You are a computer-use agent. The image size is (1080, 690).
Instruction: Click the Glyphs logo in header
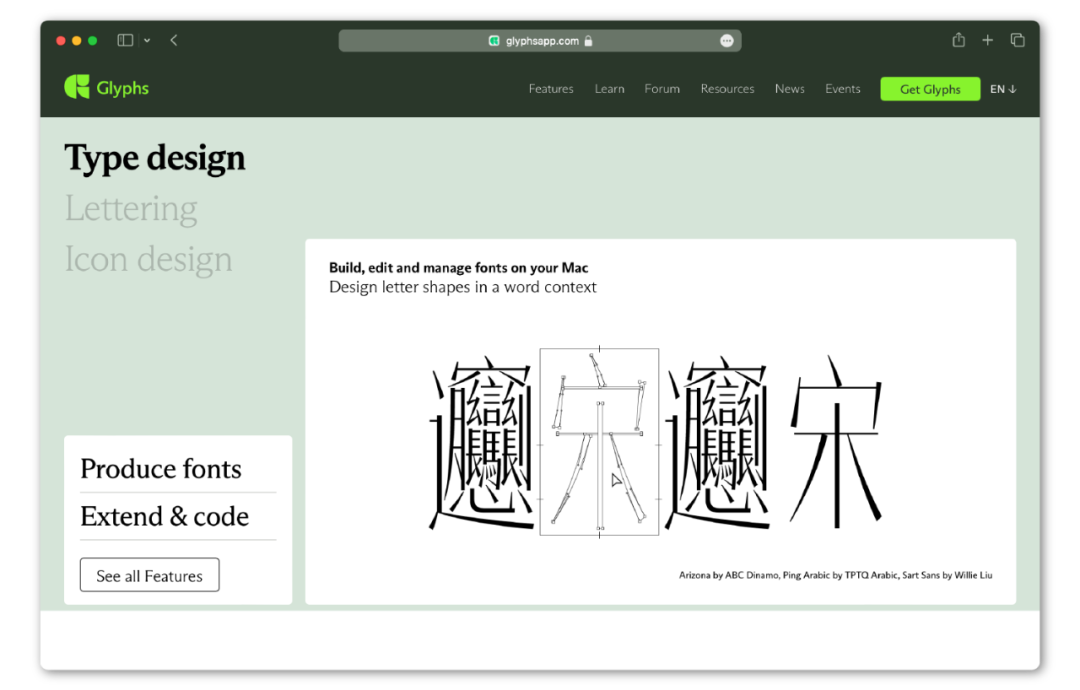(x=107, y=87)
